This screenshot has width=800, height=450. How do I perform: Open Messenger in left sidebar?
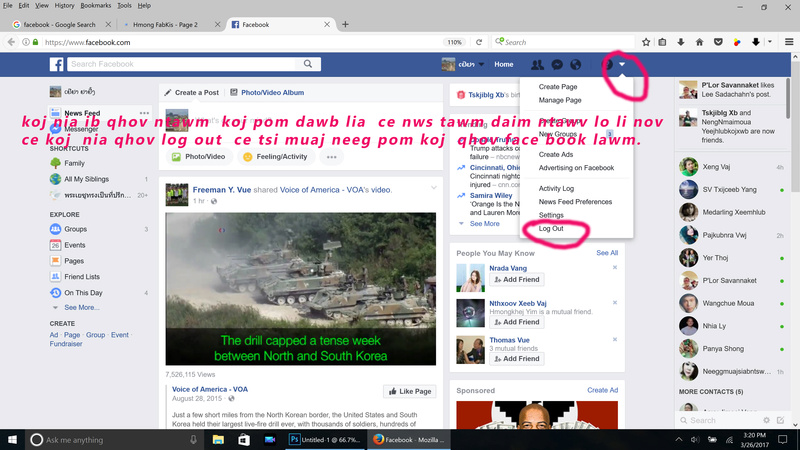[x=81, y=129]
